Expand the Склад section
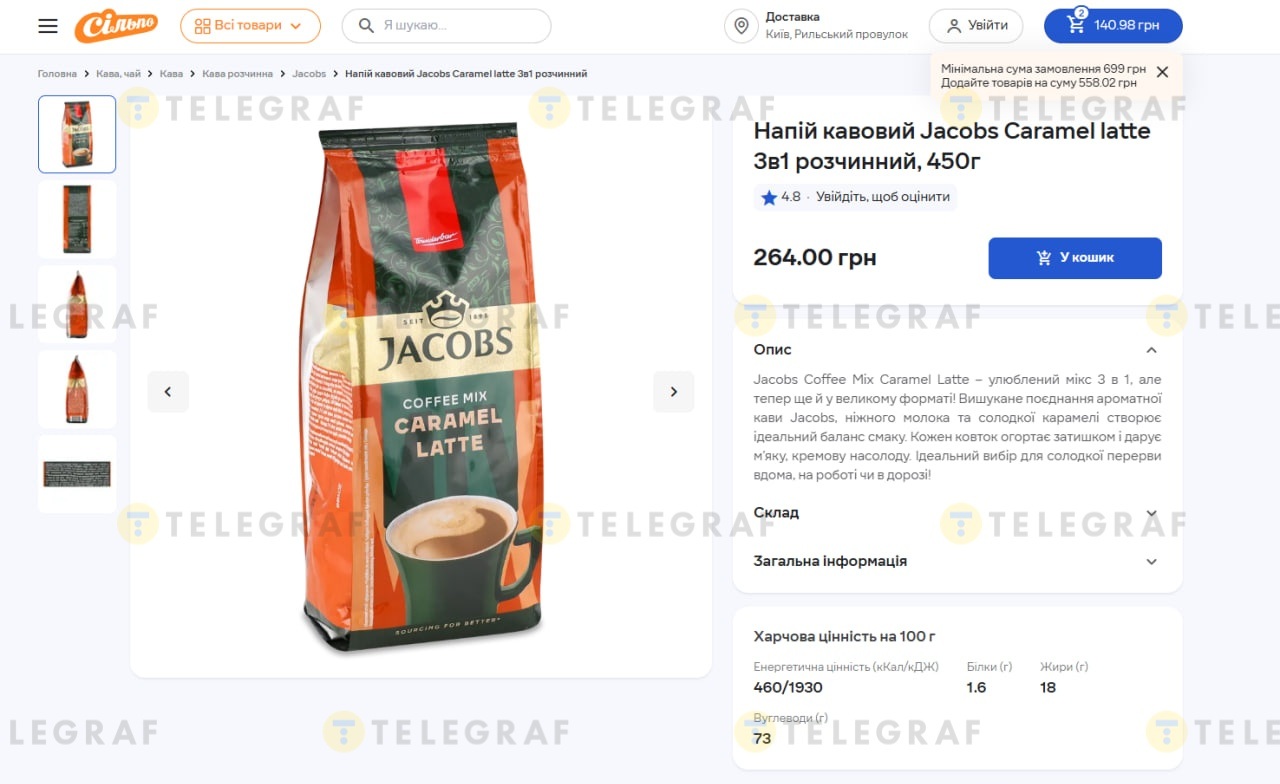This screenshot has width=1280, height=784. pos(957,512)
